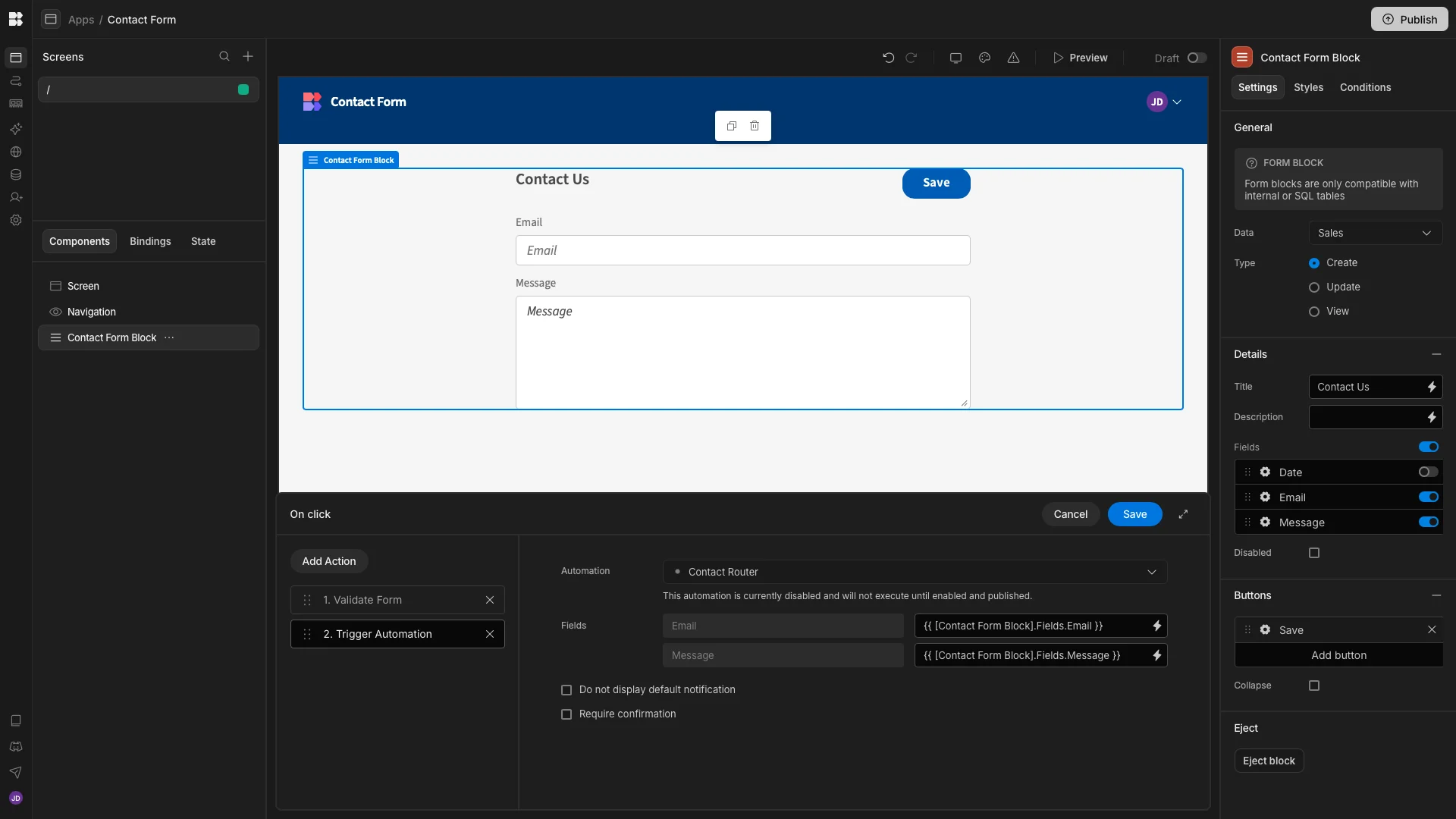This screenshot has width=1456, height=819.
Task: Open the theme palette icon
Action: [984, 58]
